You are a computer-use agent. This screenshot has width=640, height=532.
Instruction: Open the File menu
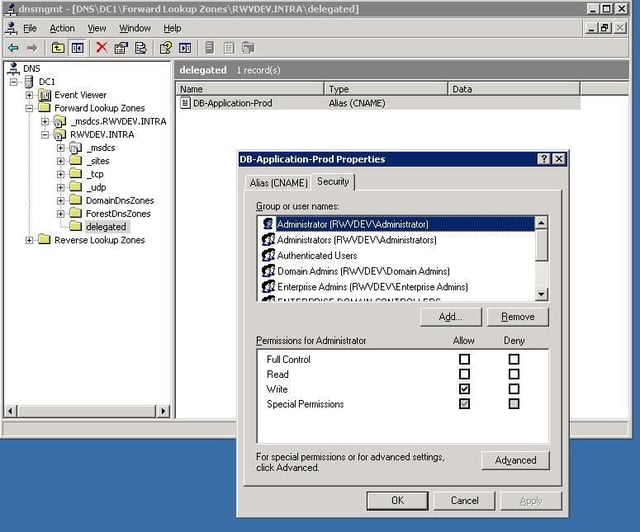tap(30, 28)
